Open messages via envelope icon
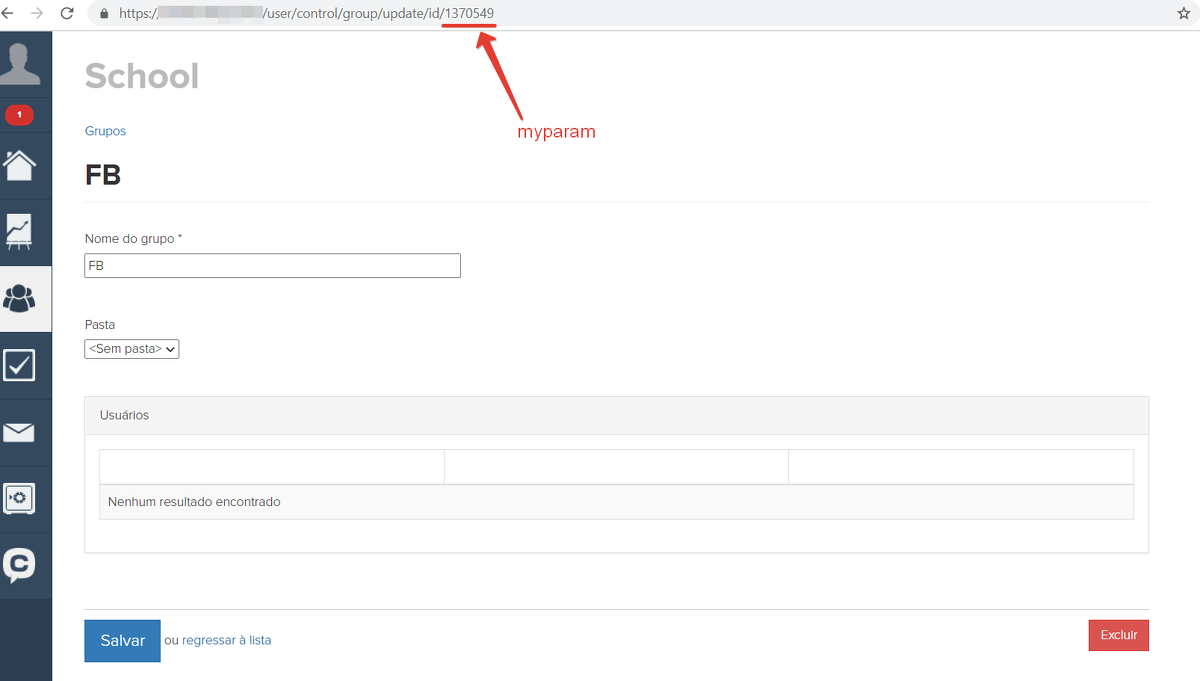Image resolution: width=1200 pixels, height=681 pixels. [20, 432]
